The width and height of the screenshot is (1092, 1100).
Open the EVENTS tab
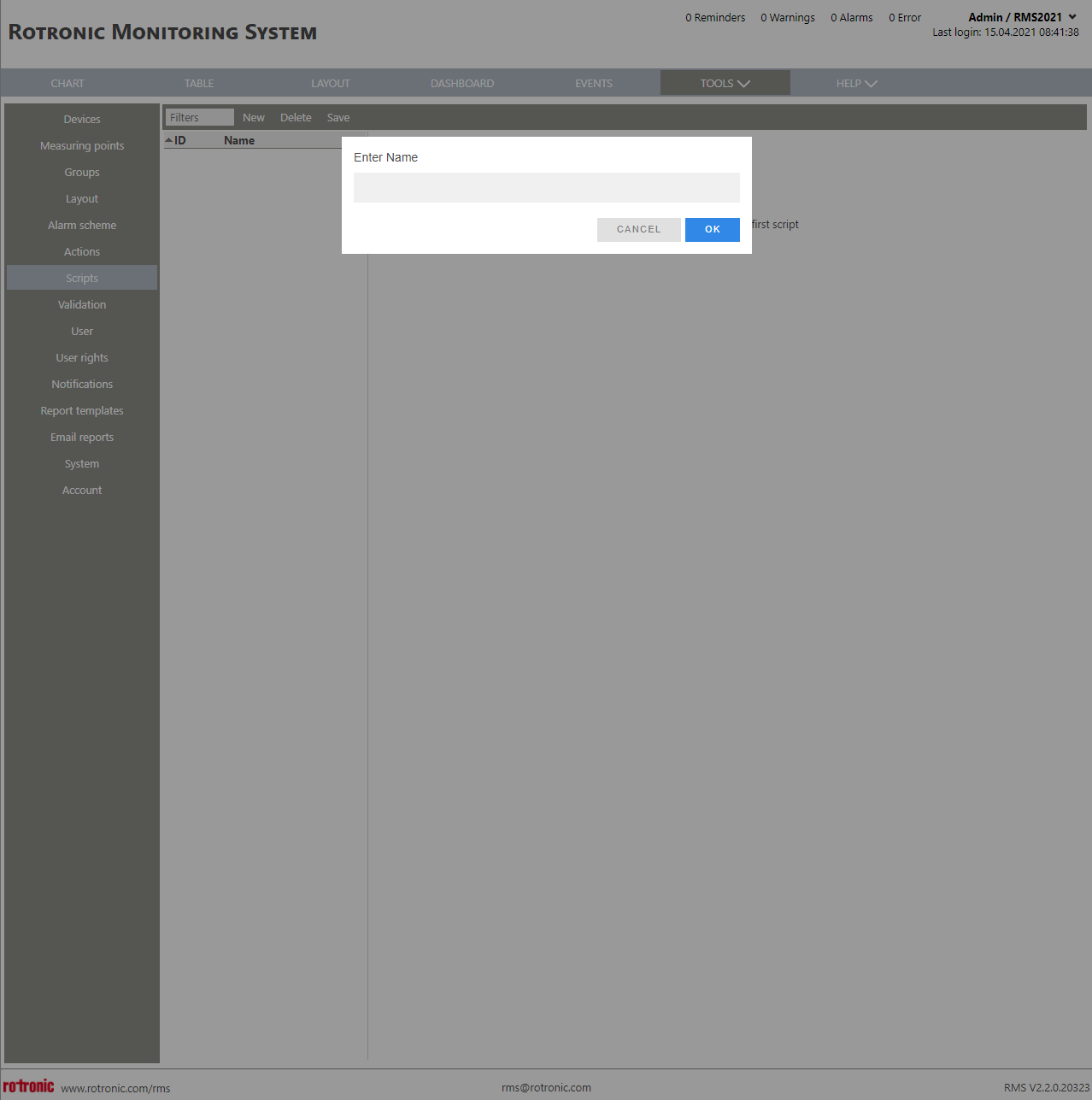tap(594, 83)
